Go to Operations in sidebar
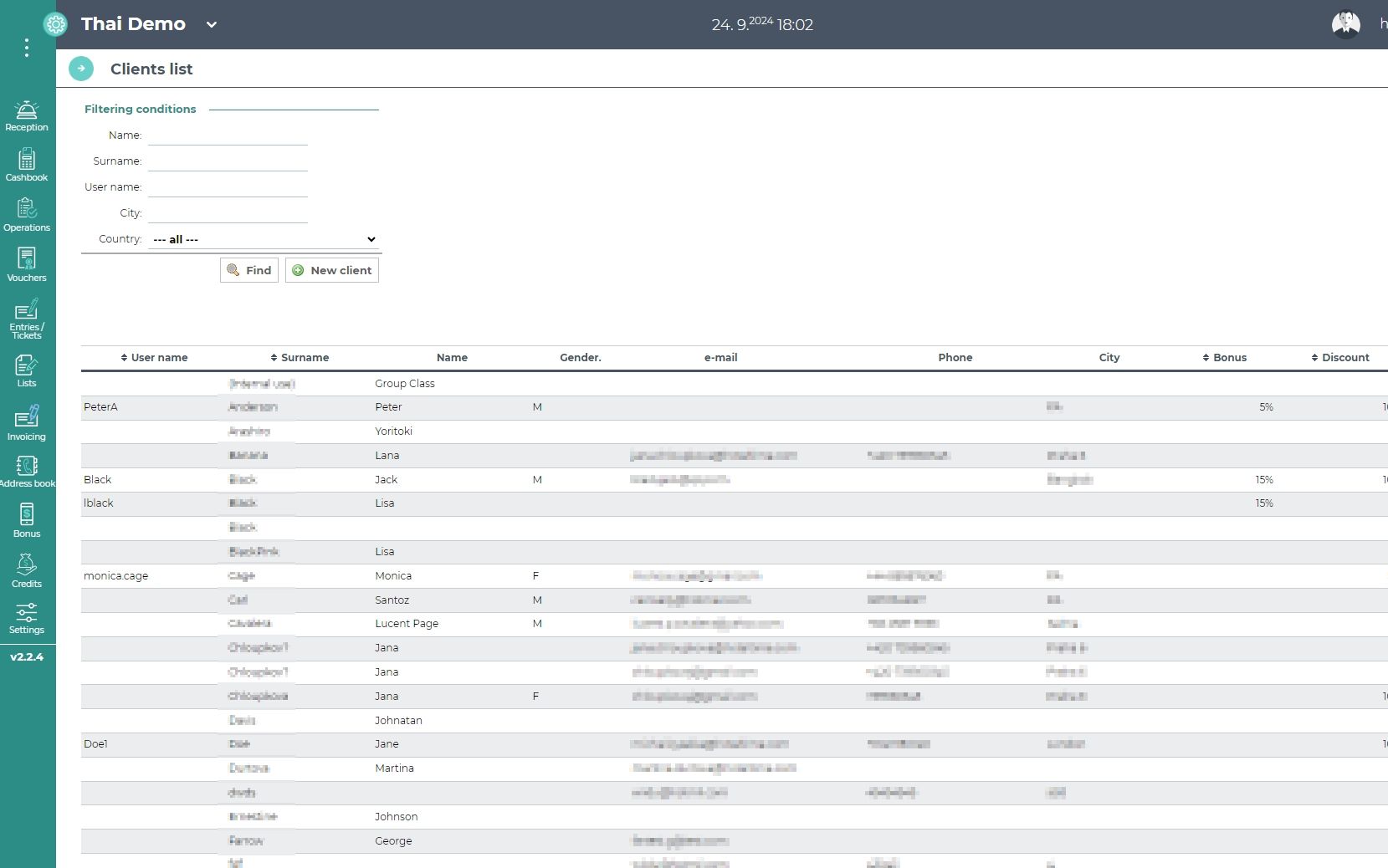The width and height of the screenshot is (1388, 868). [x=27, y=215]
